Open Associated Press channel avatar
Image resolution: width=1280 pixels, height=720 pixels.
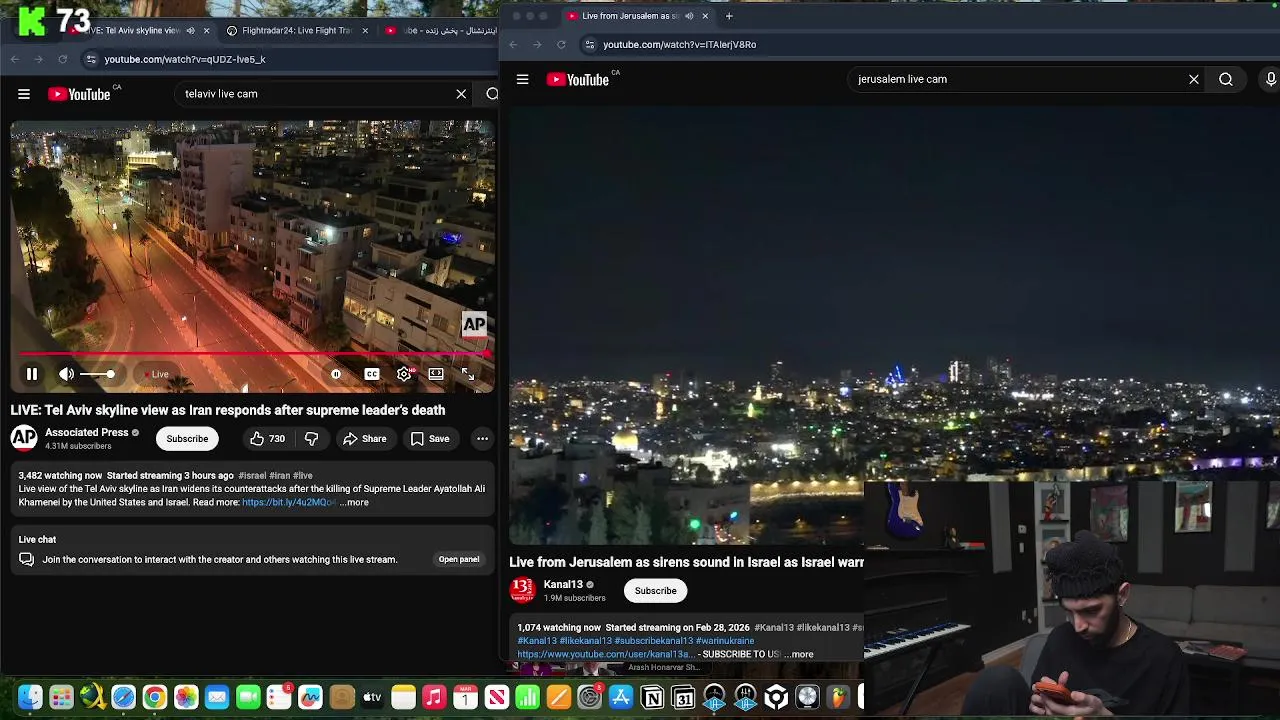[x=24, y=438]
